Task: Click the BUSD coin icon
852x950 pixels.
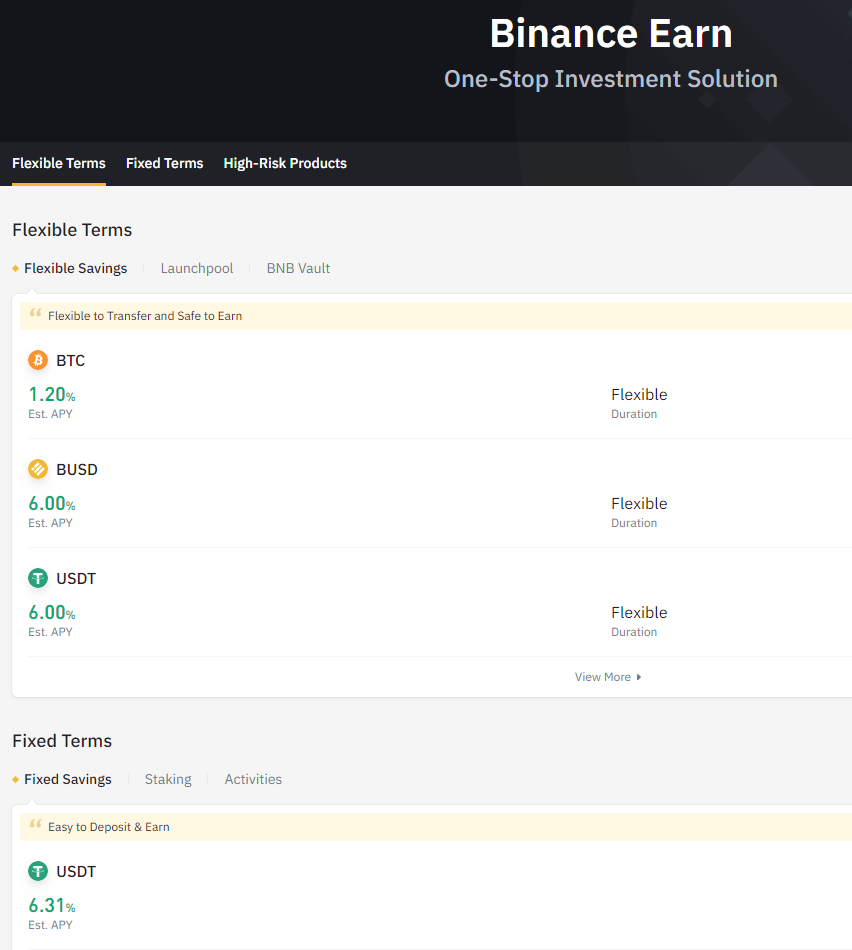Action: pos(38,469)
